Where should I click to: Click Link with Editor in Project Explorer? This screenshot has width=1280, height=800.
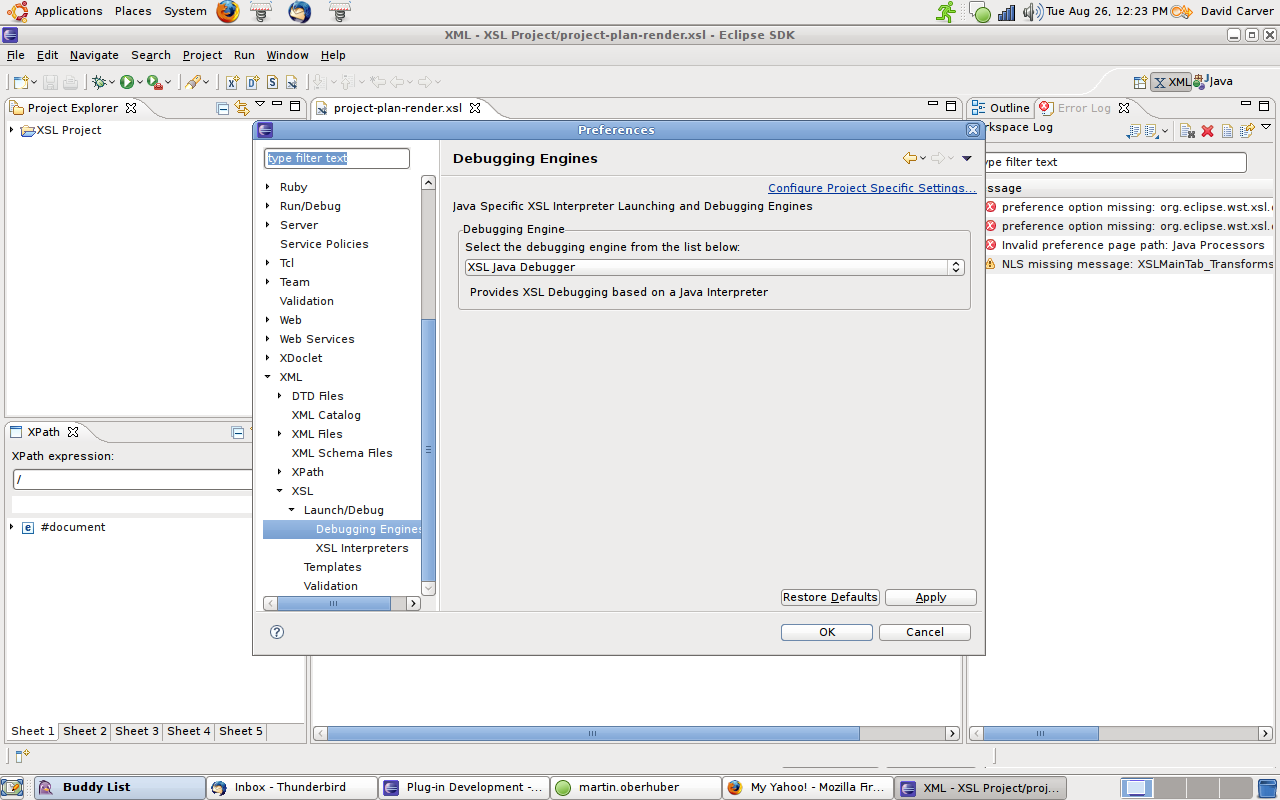[241, 108]
